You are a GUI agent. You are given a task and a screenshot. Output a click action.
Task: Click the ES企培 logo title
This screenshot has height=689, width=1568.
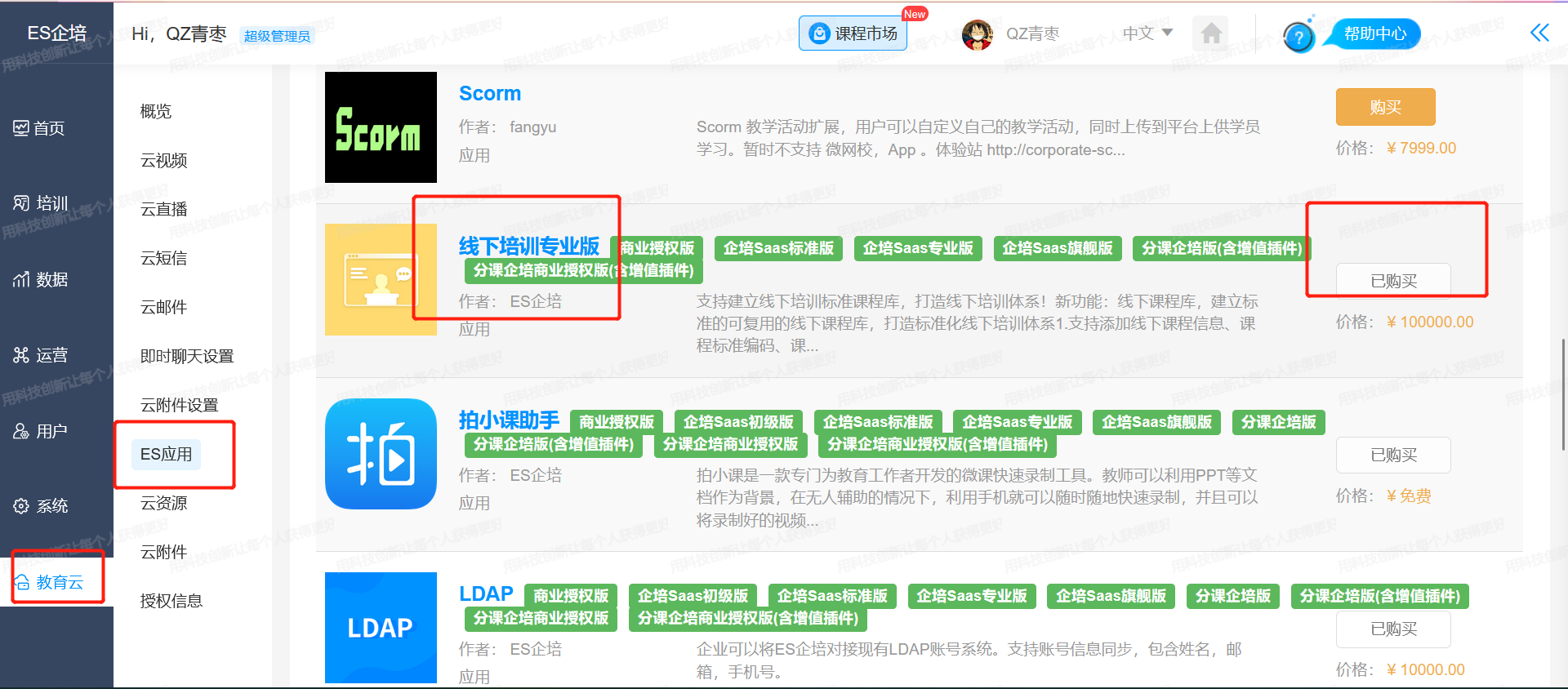pyautogui.click(x=56, y=33)
